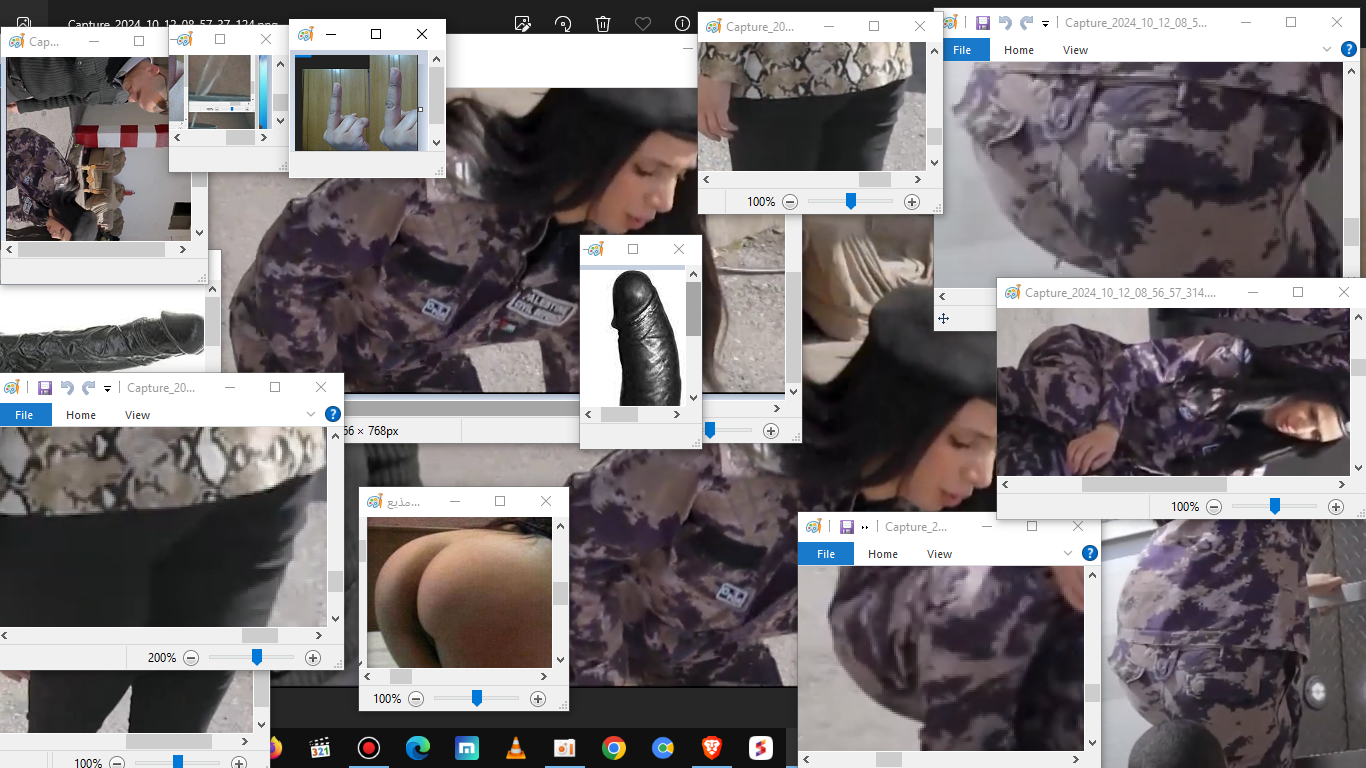Image resolution: width=1366 pixels, height=768 pixels.
Task: Expand the ribbon chevron in top-right Paint window
Action: click(1328, 49)
